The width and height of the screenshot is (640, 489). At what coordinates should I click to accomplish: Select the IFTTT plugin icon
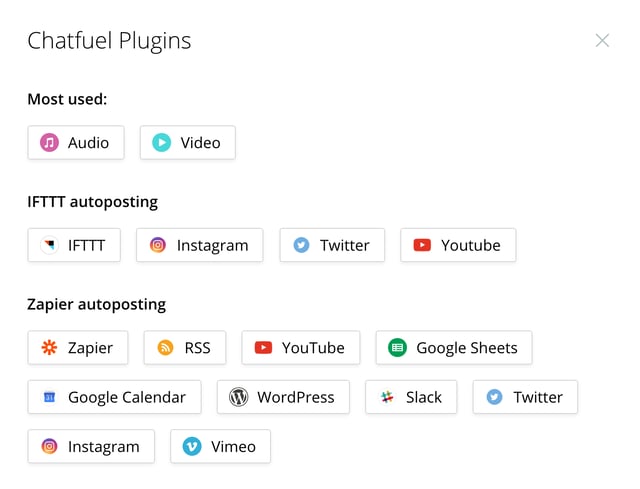49,245
